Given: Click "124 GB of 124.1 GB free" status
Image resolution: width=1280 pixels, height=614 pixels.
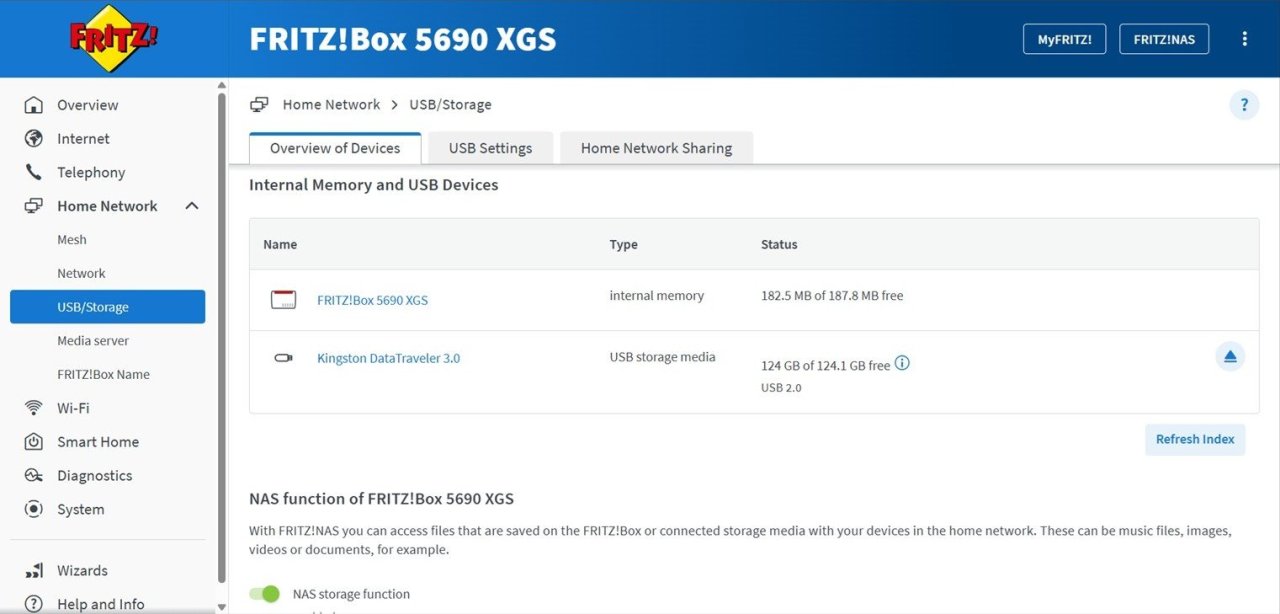Looking at the screenshot, I should click(x=825, y=366).
